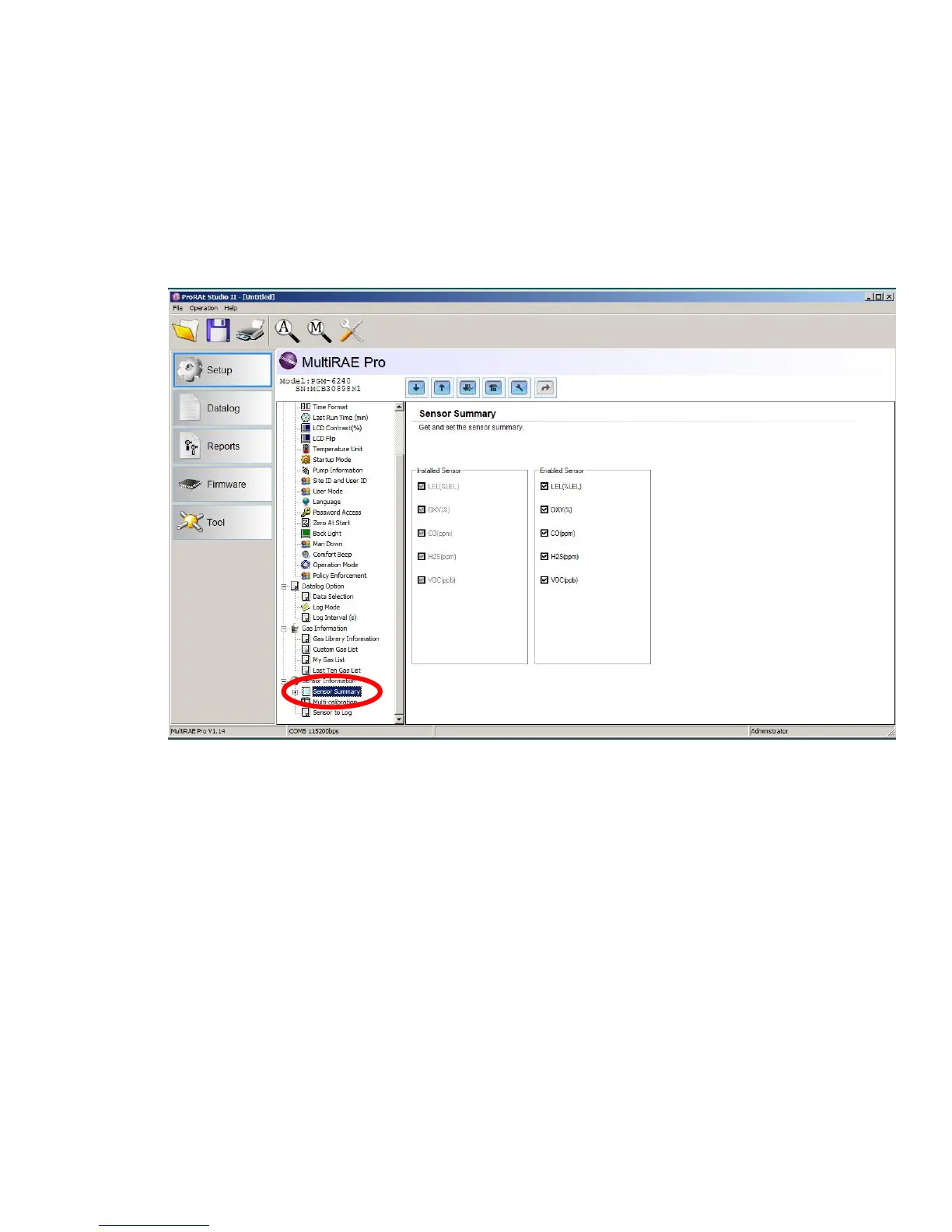
Task: Click H2S(ppm) checkbox in Installed Sensor
Action: (x=422, y=556)
